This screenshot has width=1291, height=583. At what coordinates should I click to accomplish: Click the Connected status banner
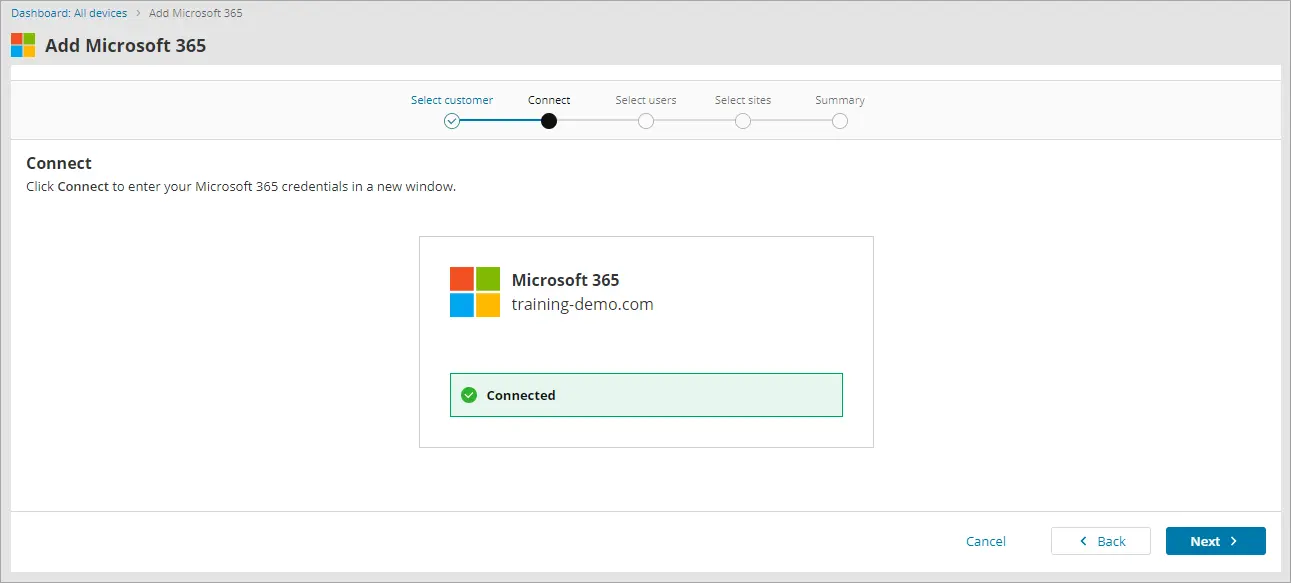(x=646, y=395)
